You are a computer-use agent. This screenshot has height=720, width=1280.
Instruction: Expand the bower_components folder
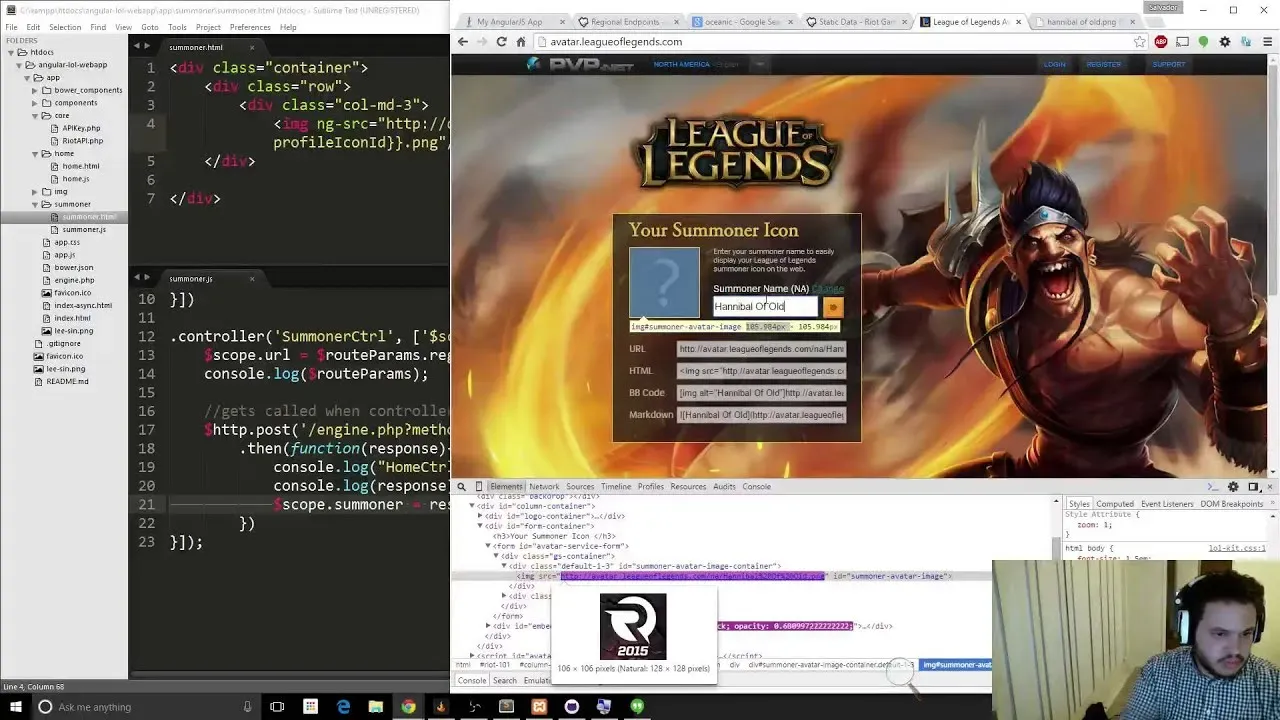(x=35, y=90)
